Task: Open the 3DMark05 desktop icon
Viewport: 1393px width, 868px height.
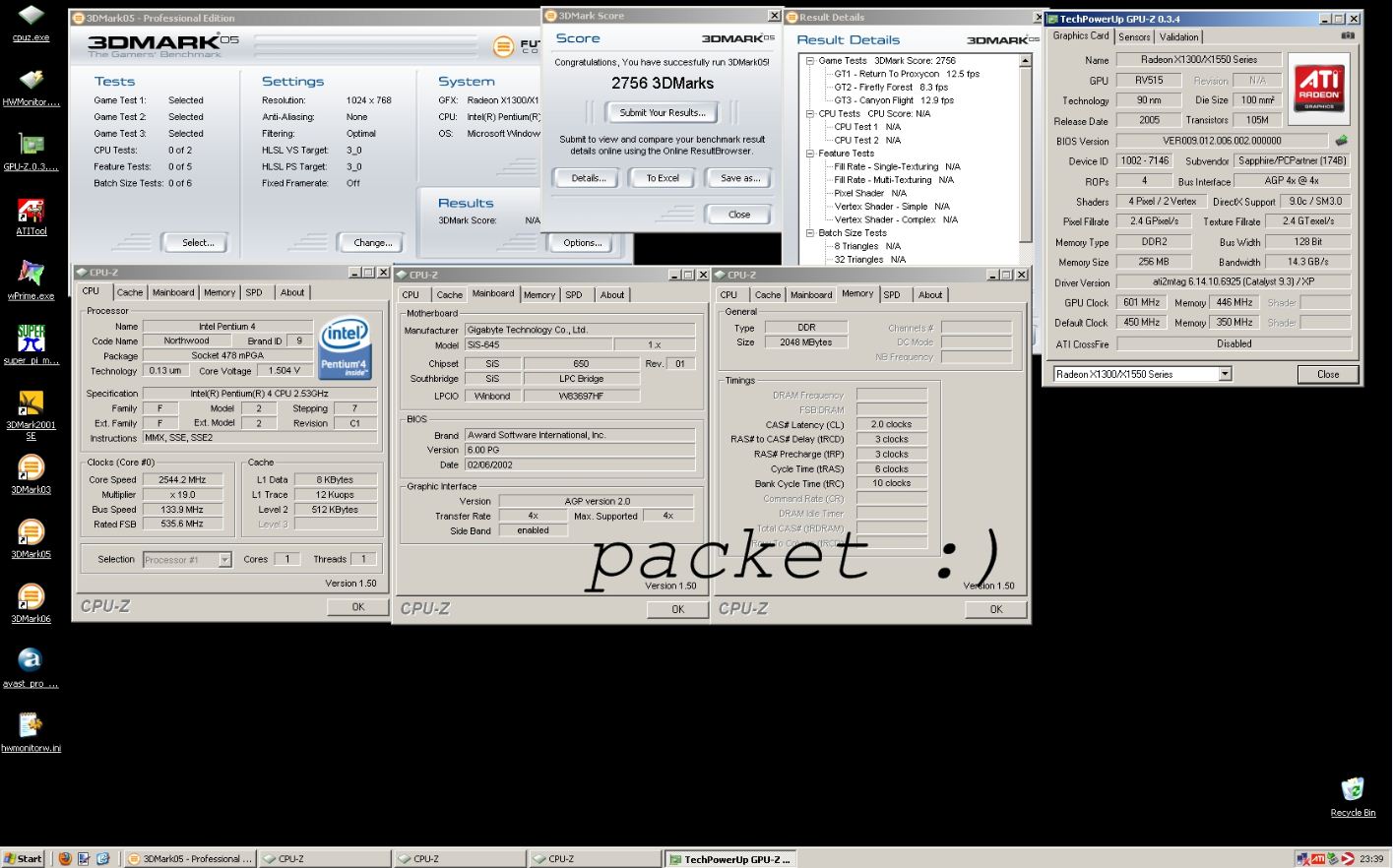Action: (31, 532)
